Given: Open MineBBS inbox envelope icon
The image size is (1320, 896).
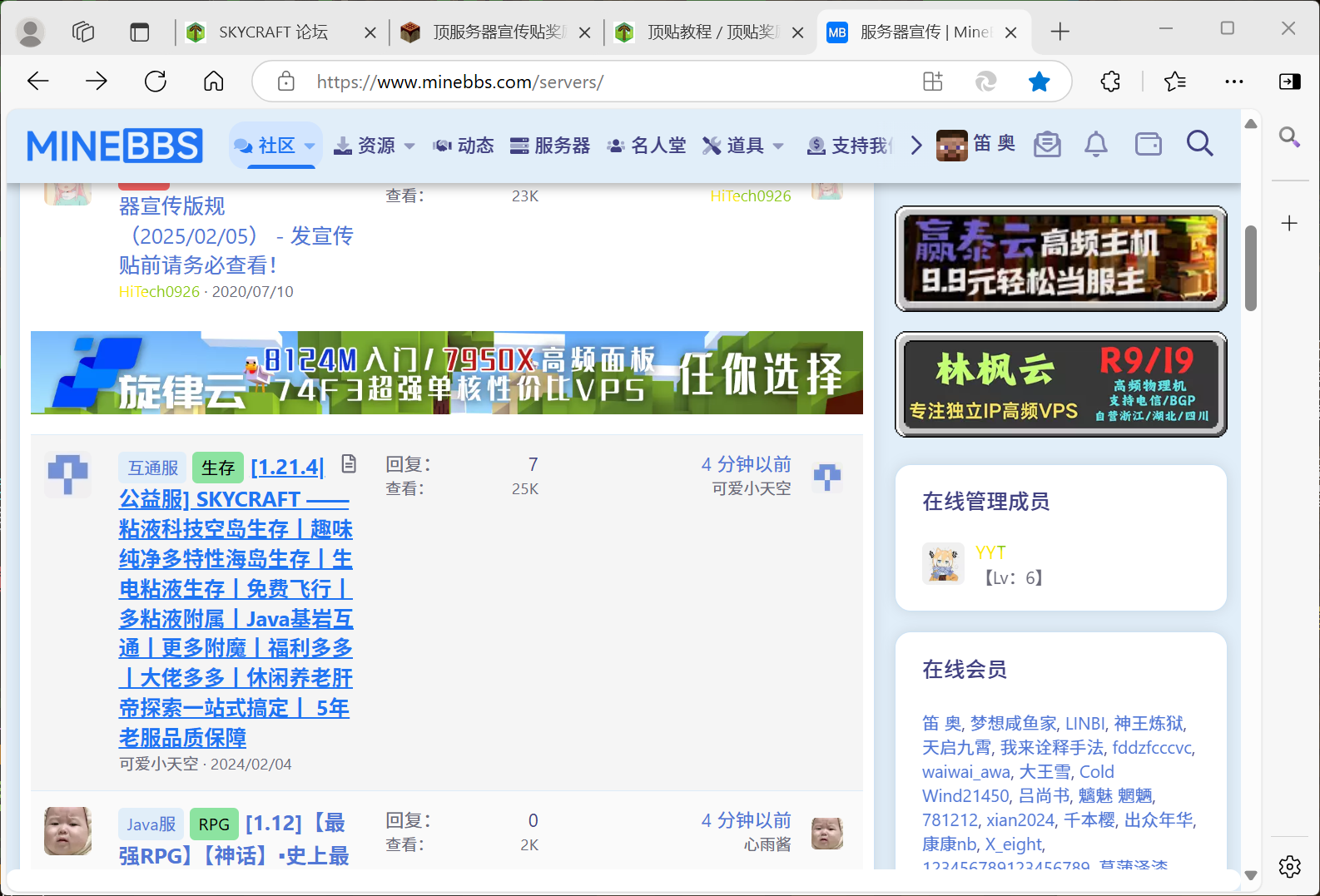Looking at the screenshot, I should click(1047, 145).
